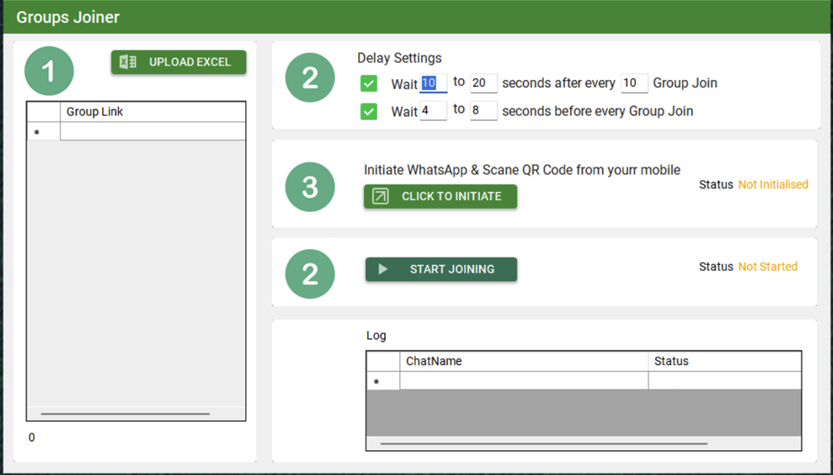Click the maximum seconds field showing 20
The width and height of the screenshot is (833, 475).
483,84
